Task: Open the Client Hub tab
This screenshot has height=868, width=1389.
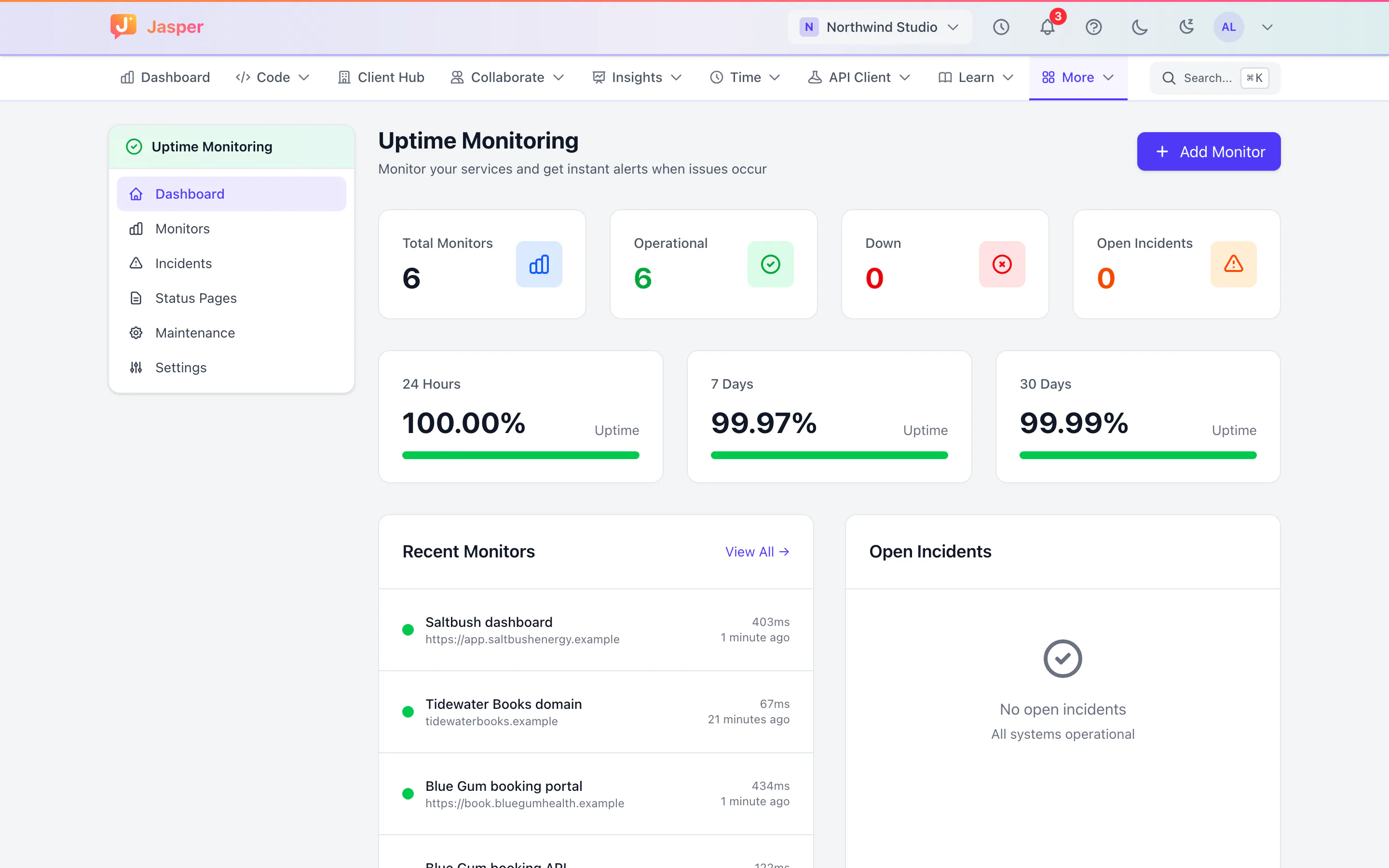Action: pyautogui.click(x=381, y=78)
